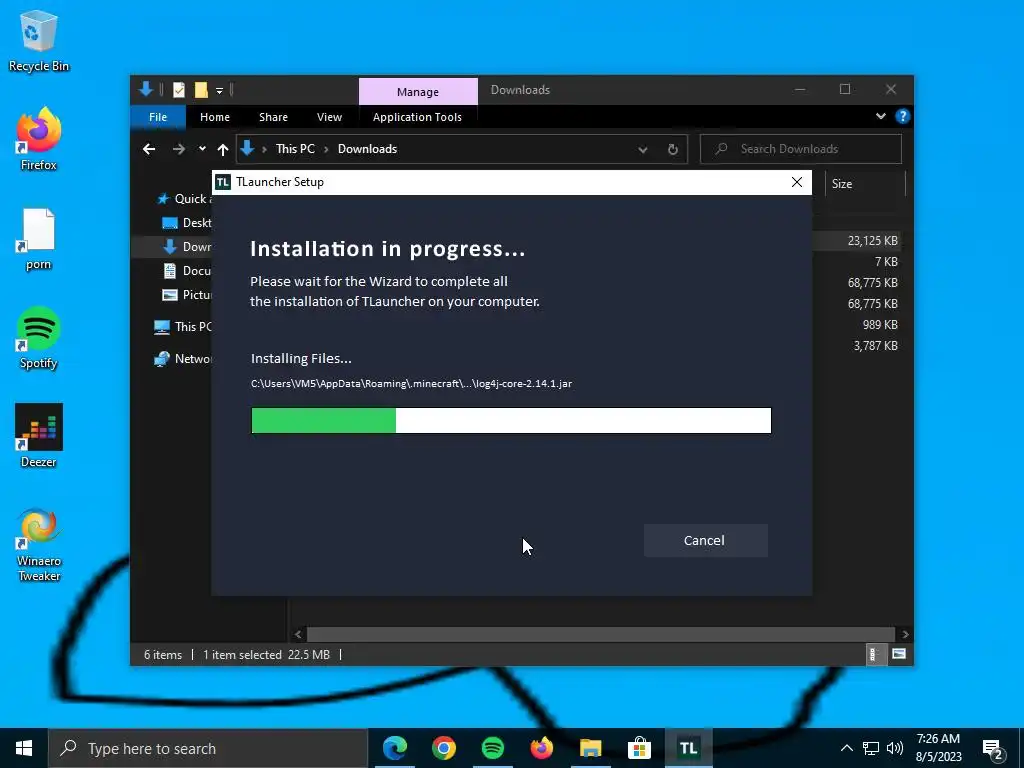Open the Share ribbon tab
Image resolution: width=1024 pixels, height=768 pixels.
pos(273,117)
